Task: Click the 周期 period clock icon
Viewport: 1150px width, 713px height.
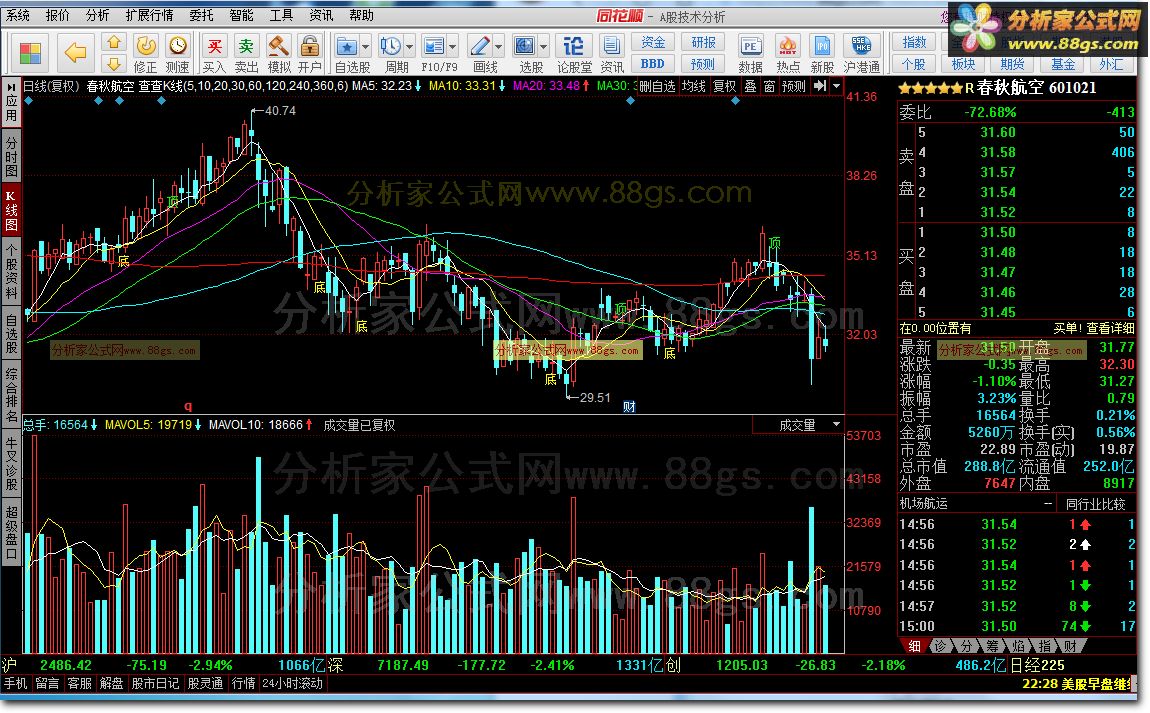Action: click(x=390, y=47)
